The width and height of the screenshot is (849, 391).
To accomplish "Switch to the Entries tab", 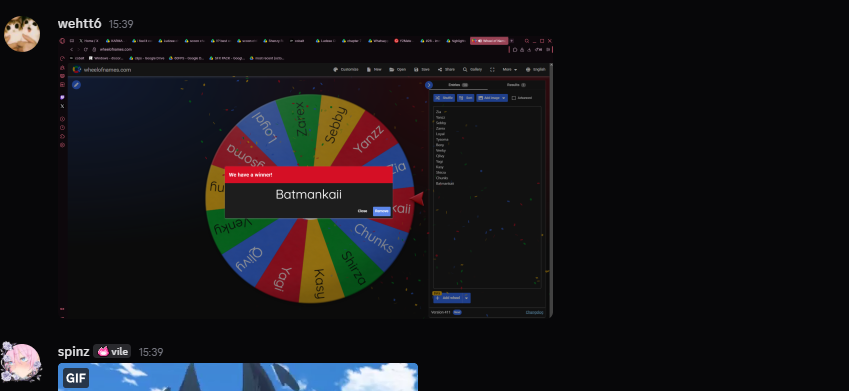I will (x=458, y=85).
